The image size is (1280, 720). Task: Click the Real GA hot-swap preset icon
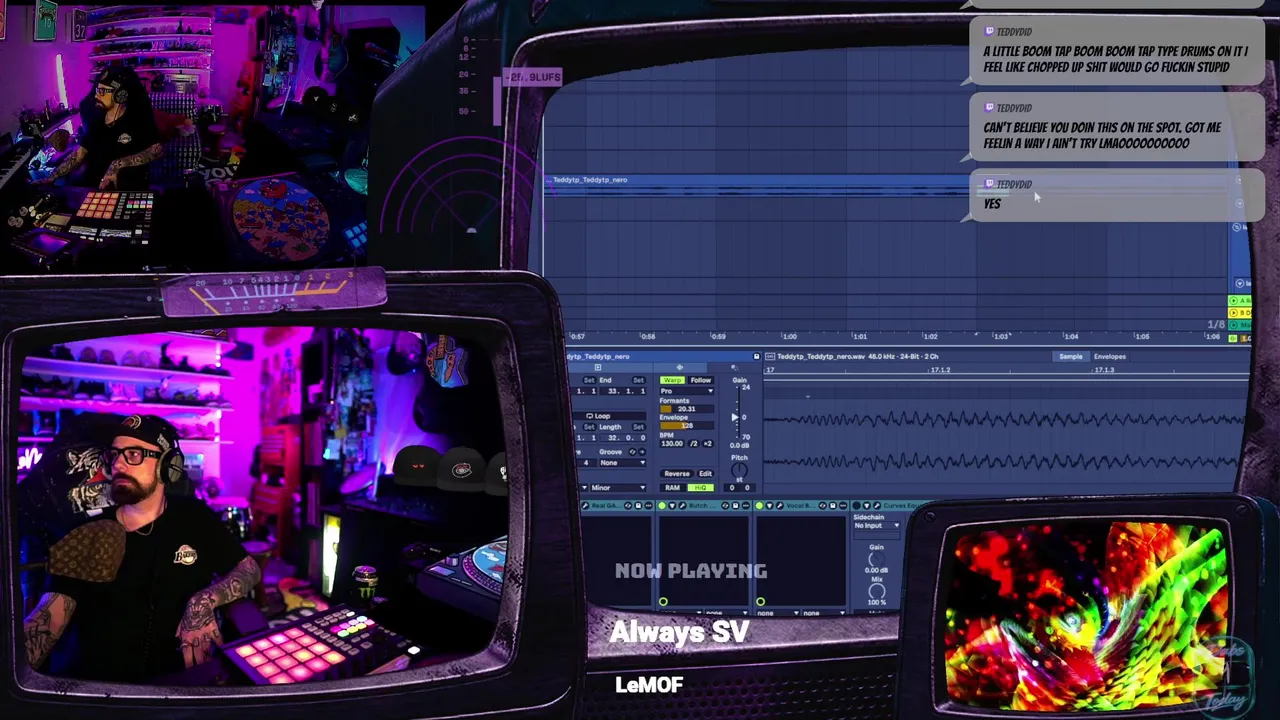[628, 506]
